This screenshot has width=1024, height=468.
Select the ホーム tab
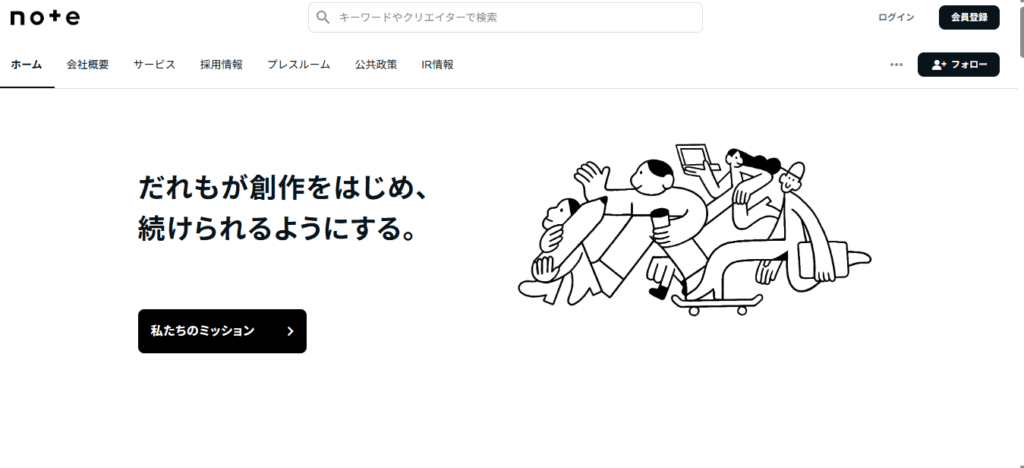[x=27, y=65]
